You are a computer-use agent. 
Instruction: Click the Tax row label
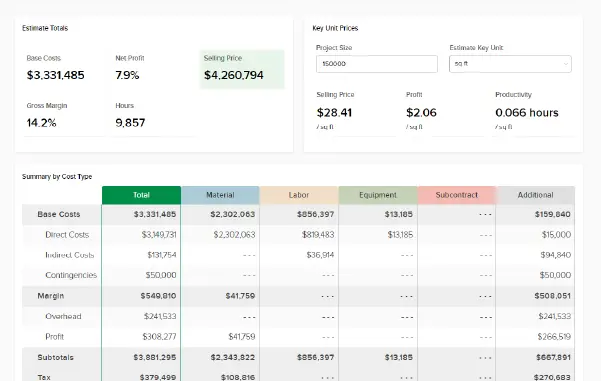coord(44,377)
